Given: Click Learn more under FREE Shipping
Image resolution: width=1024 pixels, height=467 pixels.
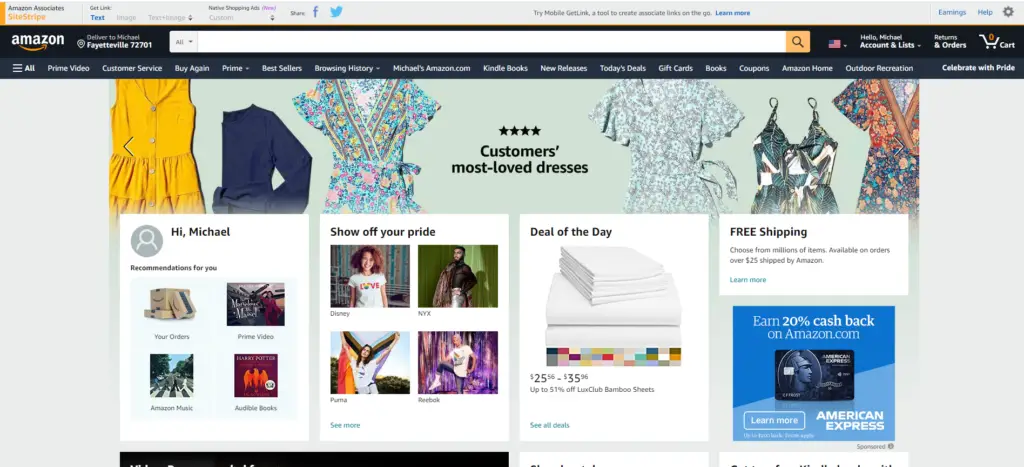Looking at the screenshot, I should [x=748, y=280].
